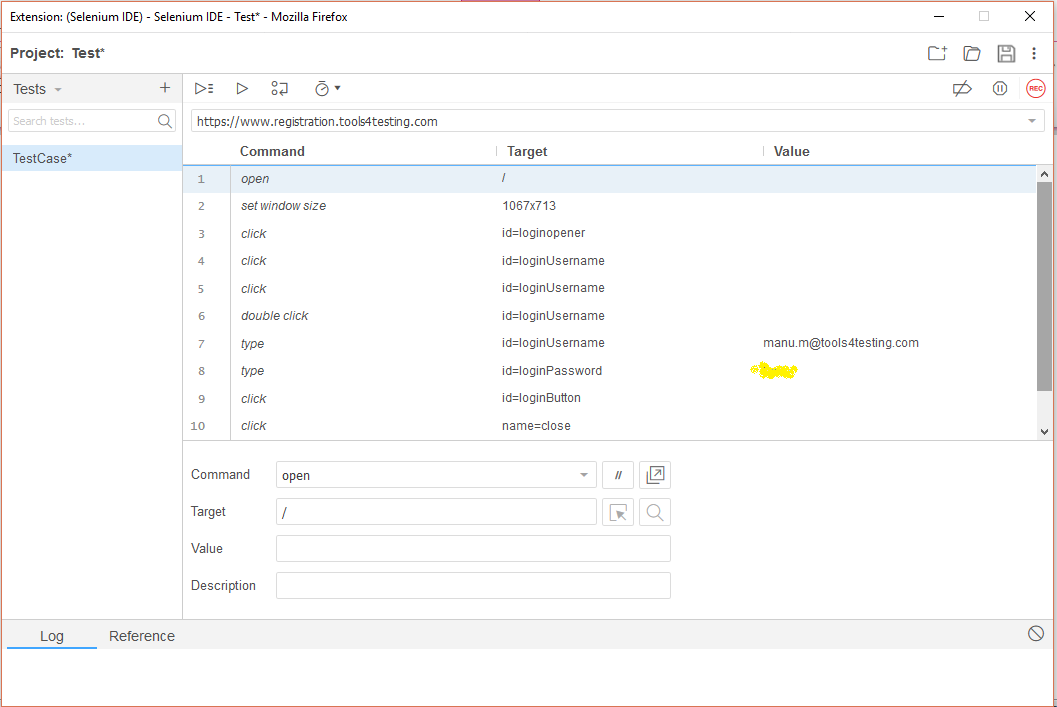Screen dimensions: 1057x707
Task: Step over current command icon
Action: pyautogui.click(x=280, y=88)
